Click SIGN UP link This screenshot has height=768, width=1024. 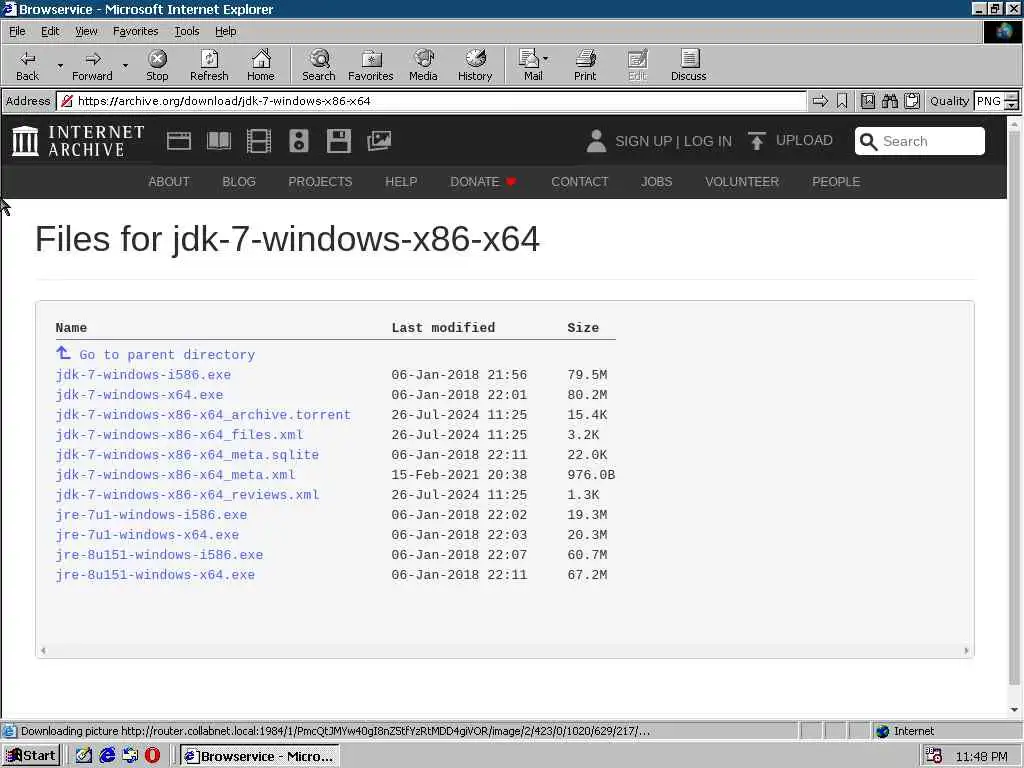643,141
